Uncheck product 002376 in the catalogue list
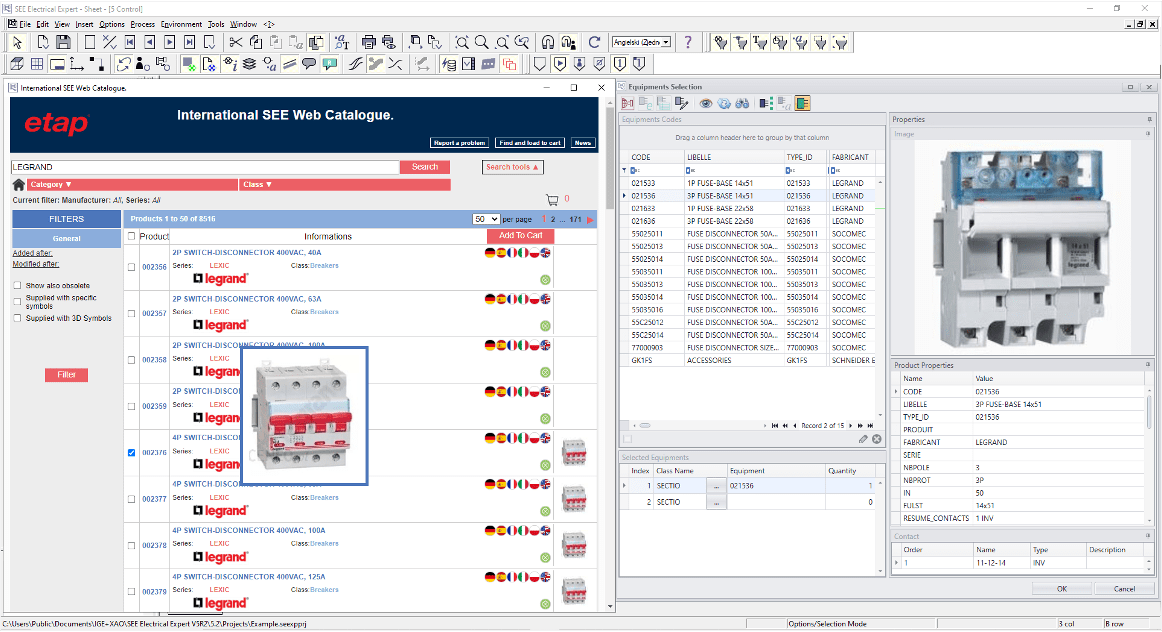1162x632 pixels. [130, 452]
